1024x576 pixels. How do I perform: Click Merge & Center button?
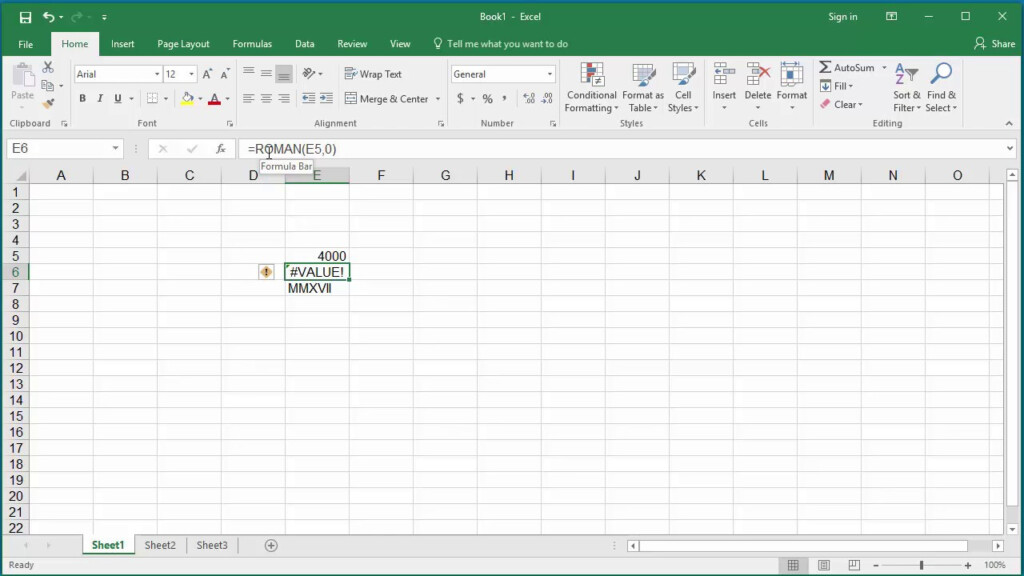pyautogui.click(x=387, y=99)
